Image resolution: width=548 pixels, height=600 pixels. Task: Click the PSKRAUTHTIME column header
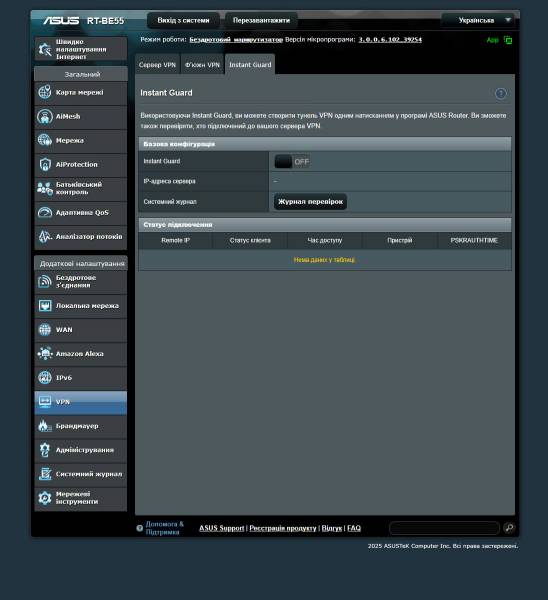pyautogui.click(x=474, y=240)
